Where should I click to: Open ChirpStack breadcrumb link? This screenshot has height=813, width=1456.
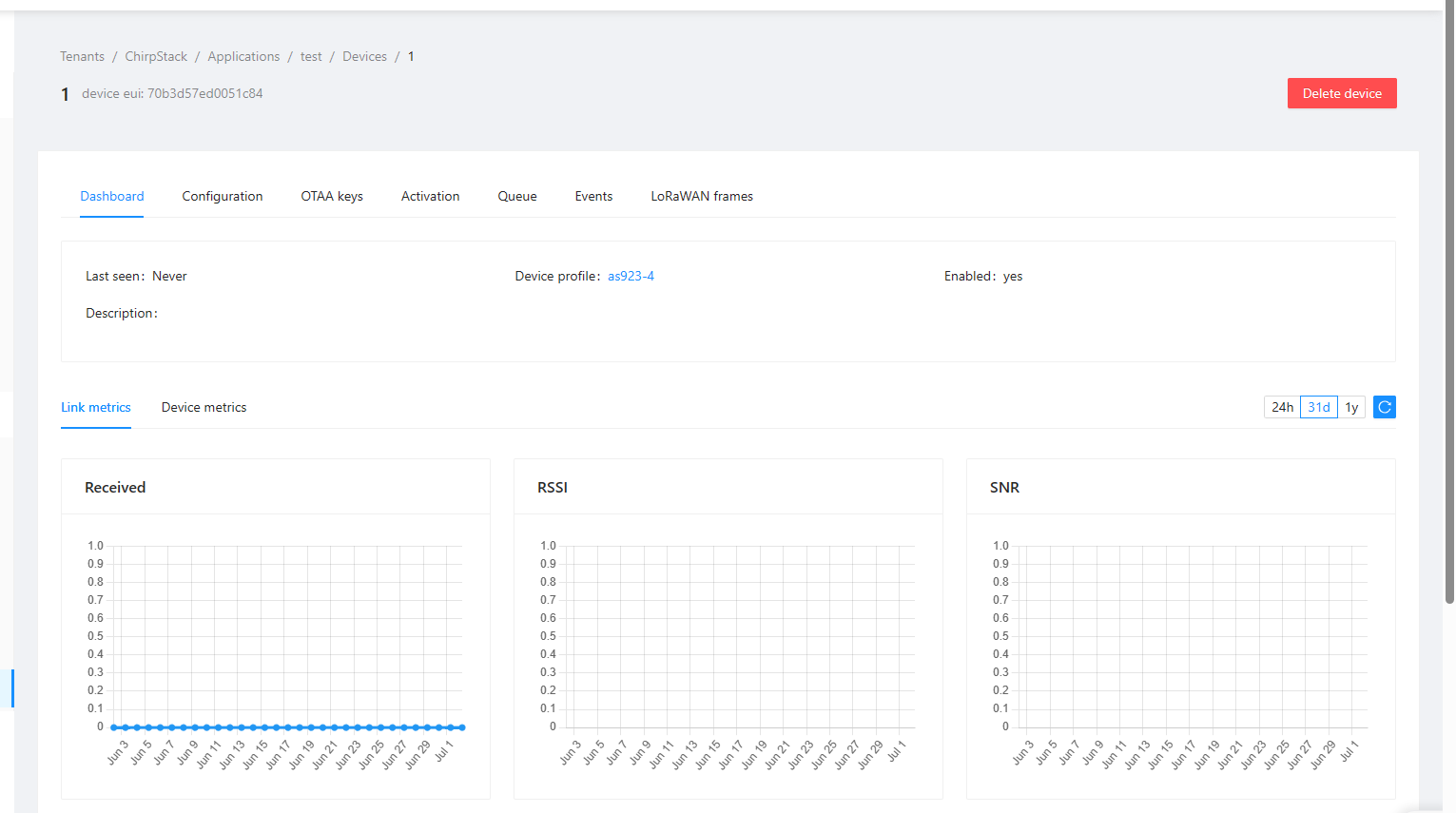click(x=156, y=56)
